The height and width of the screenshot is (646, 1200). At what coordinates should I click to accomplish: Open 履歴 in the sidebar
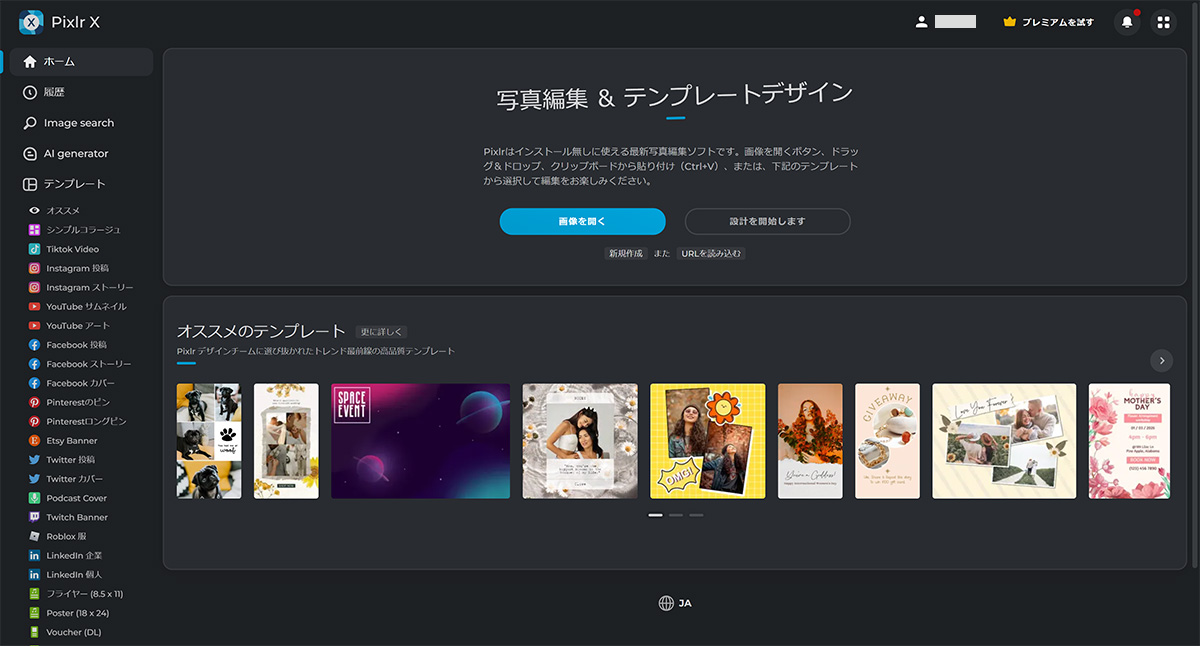(53, 92)
